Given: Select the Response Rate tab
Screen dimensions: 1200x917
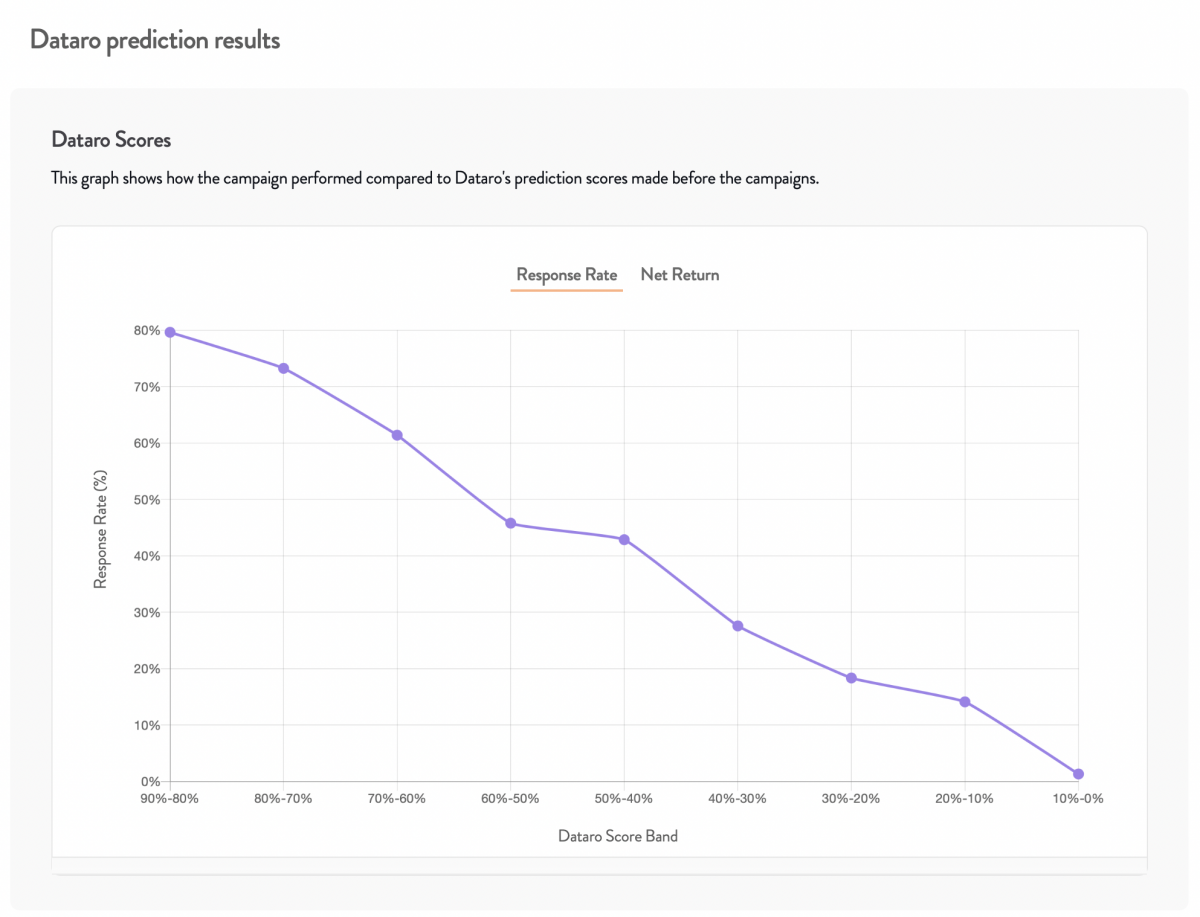Looking at the screenshot, I should (567, 275).
